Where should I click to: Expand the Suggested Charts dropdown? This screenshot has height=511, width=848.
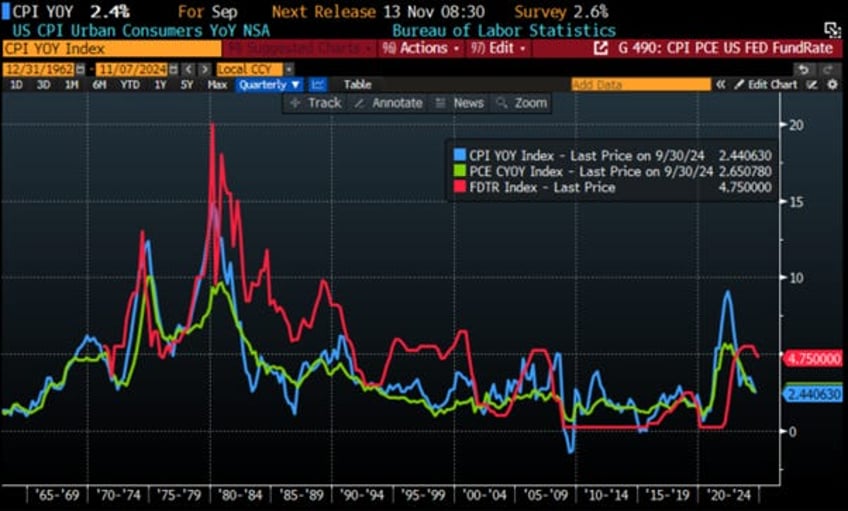click(x=300, y=48)
